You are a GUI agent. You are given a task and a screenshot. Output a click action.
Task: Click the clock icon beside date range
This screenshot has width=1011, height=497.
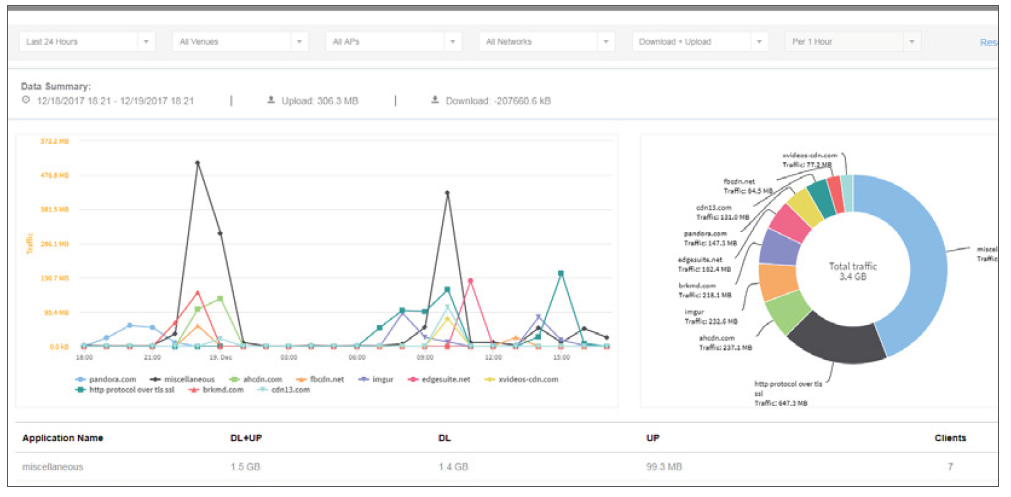click(x=25, y=101)
